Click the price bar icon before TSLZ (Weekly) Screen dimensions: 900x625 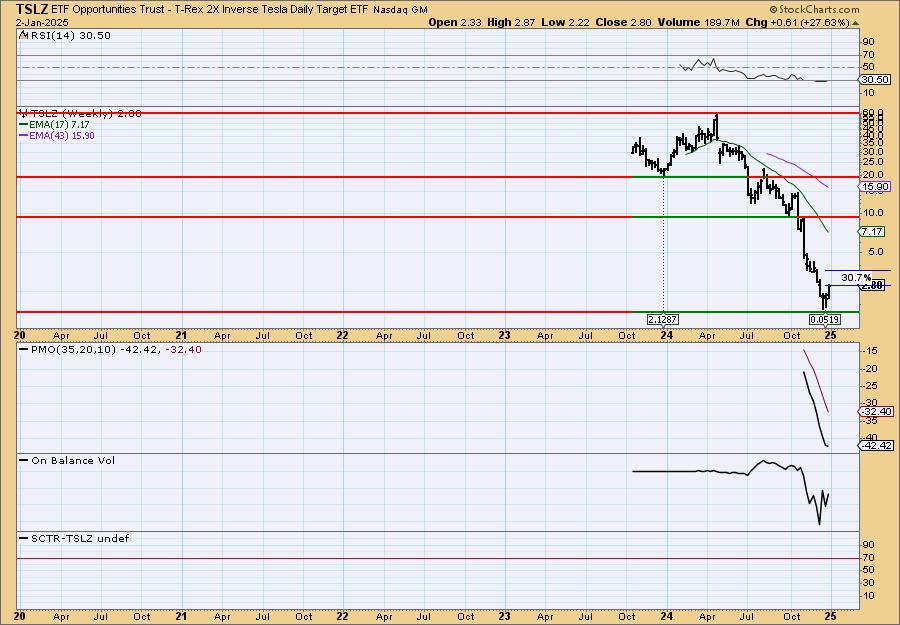pyautogui.click(x=23, y=113)
